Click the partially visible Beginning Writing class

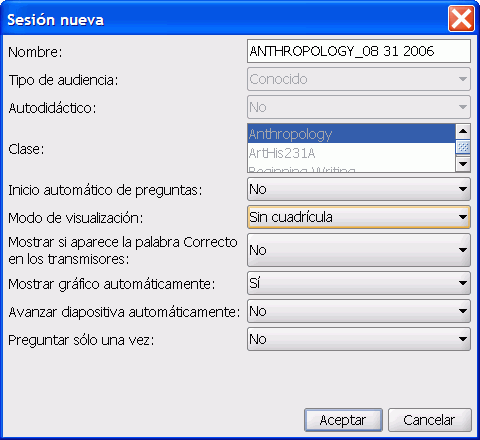[351, 169]
